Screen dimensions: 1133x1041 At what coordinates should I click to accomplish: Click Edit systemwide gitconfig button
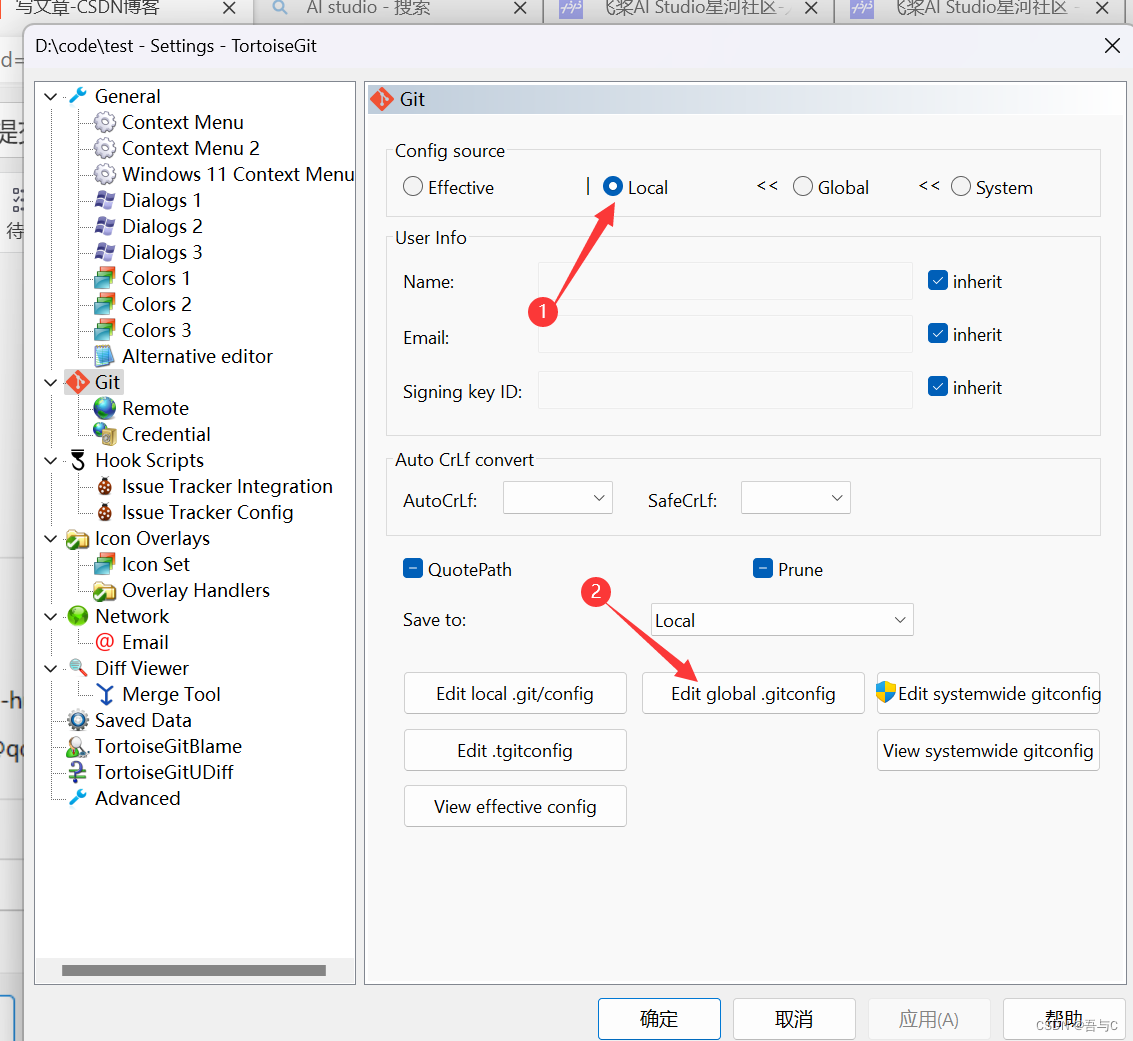(x=988, y=694)
